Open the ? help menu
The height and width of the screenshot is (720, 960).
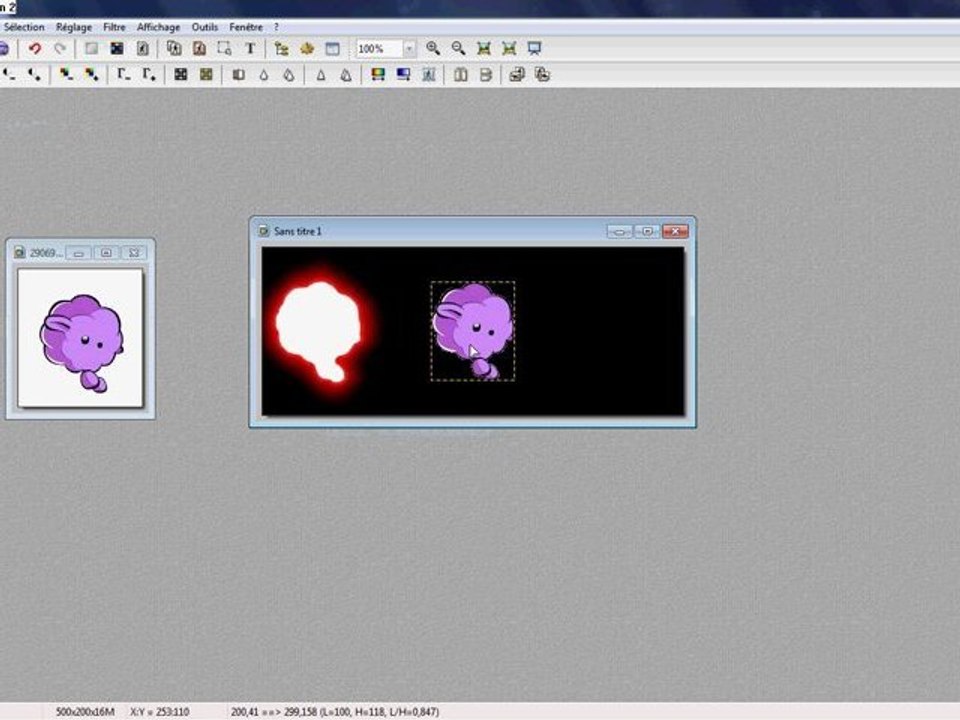click(x=276, y=27)
